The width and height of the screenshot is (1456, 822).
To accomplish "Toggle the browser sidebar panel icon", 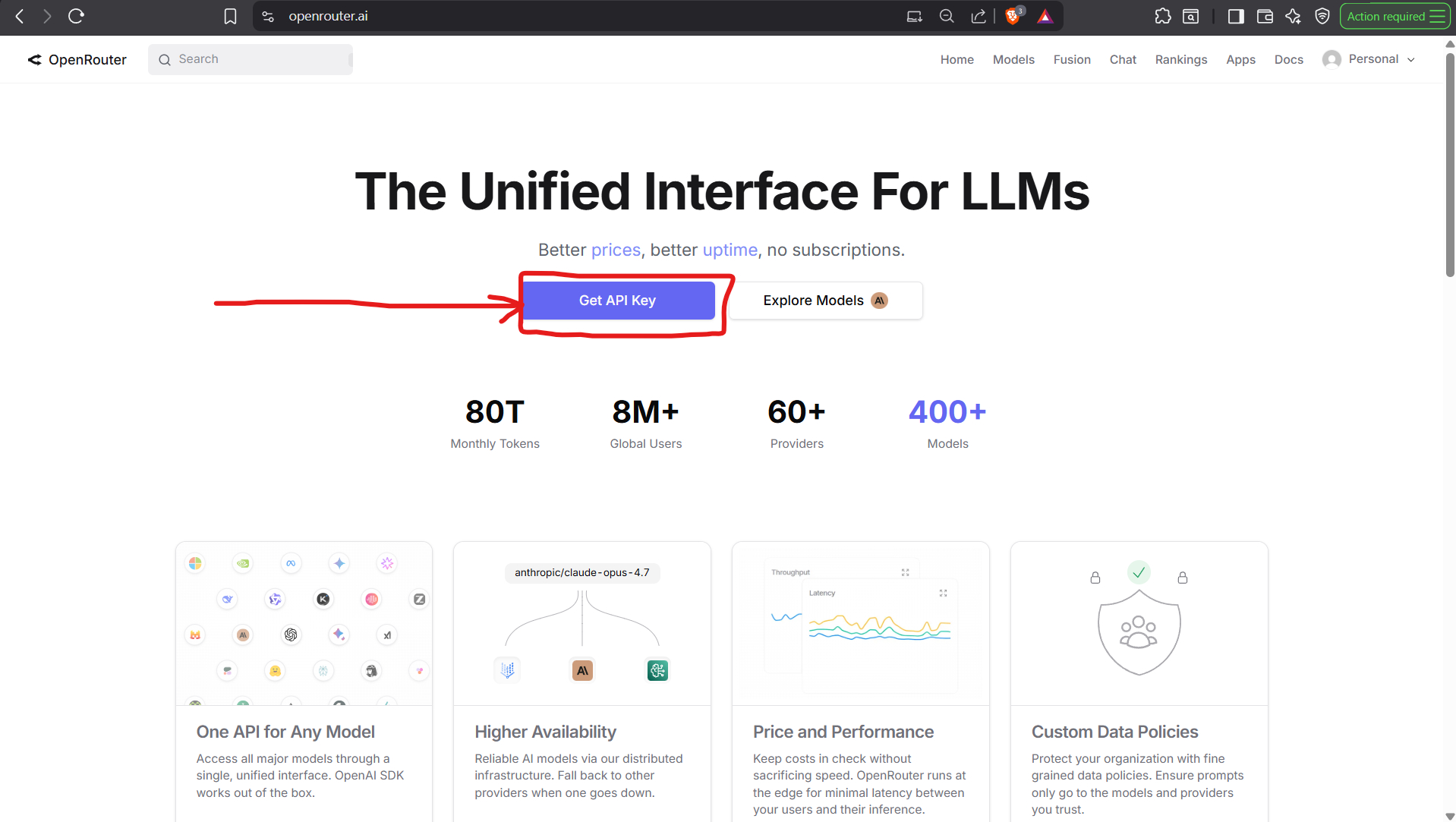I will (x=1236, y=16).
